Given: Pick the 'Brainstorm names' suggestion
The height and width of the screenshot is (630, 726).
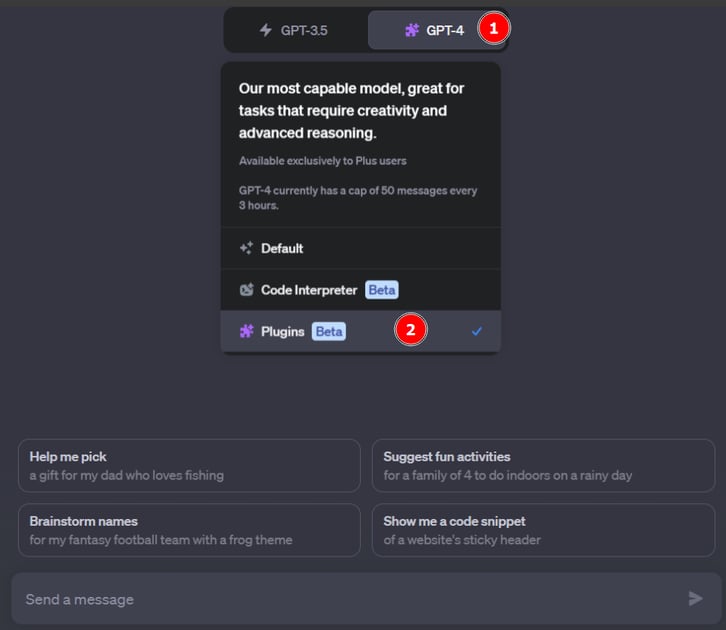Looking at the screenshot, I should point(189,530).
